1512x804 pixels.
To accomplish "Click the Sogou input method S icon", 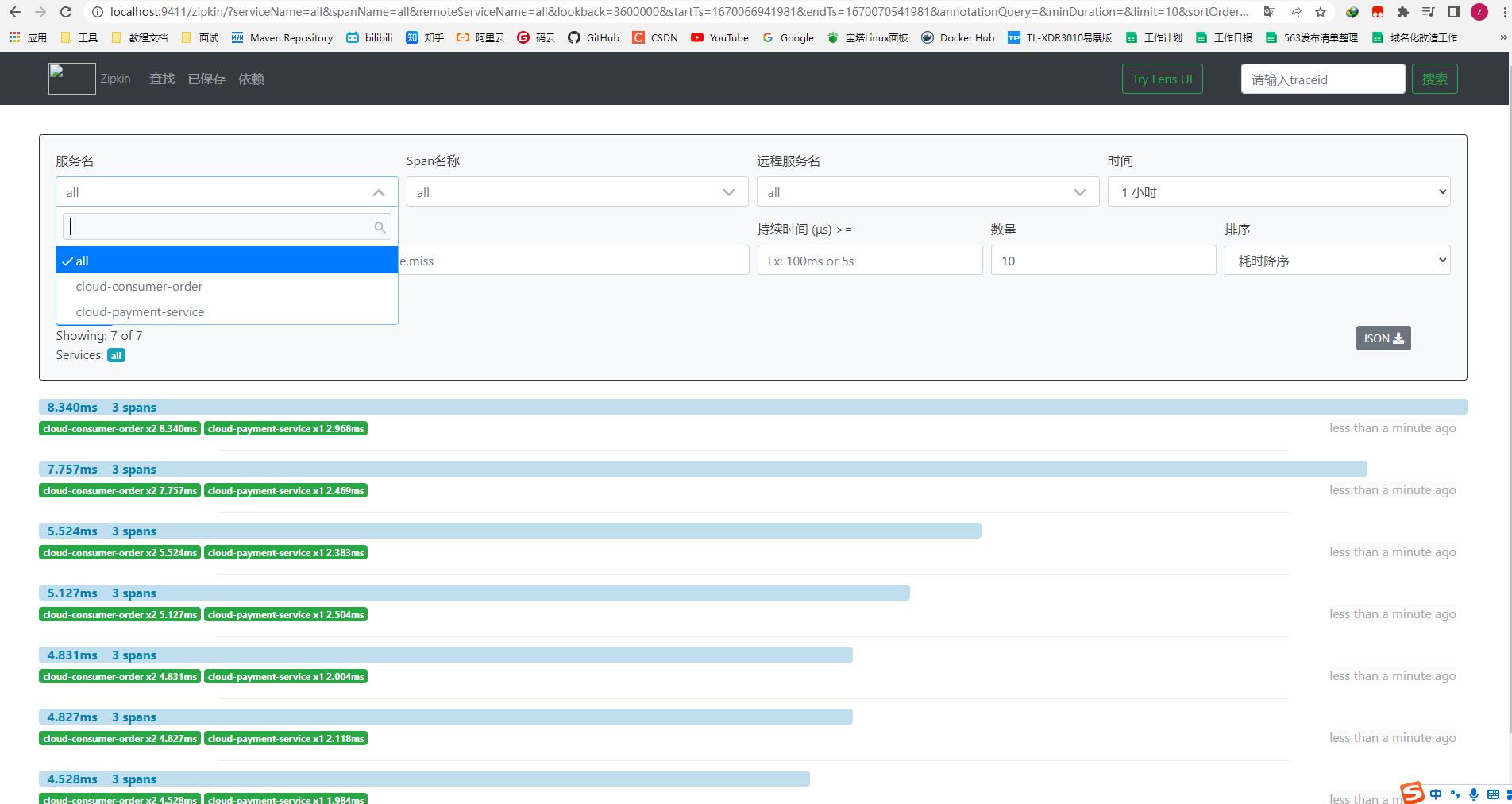I will click(x=1412, y=792).
